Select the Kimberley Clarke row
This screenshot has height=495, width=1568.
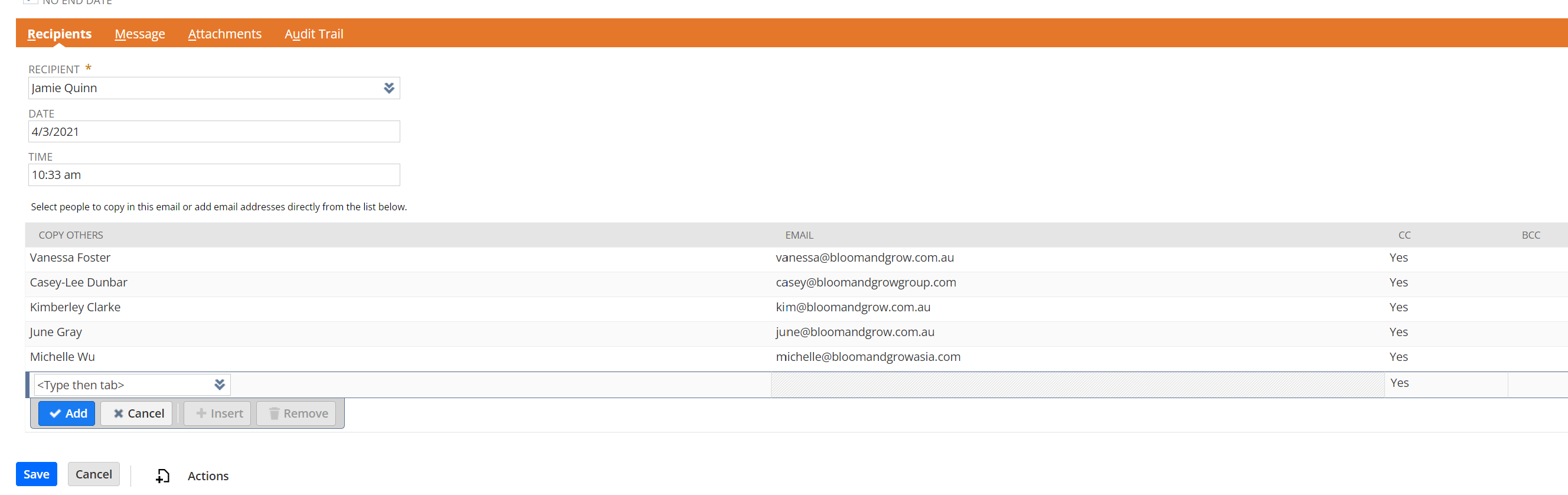796,308
